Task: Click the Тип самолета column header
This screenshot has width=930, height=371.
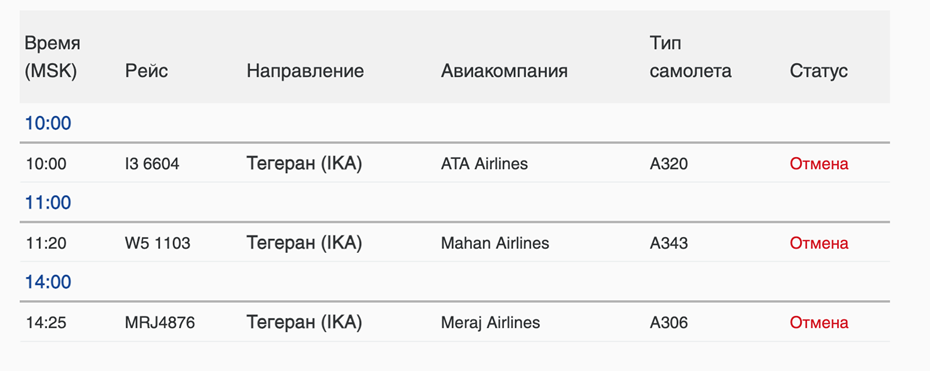Action: click(690, 57)
